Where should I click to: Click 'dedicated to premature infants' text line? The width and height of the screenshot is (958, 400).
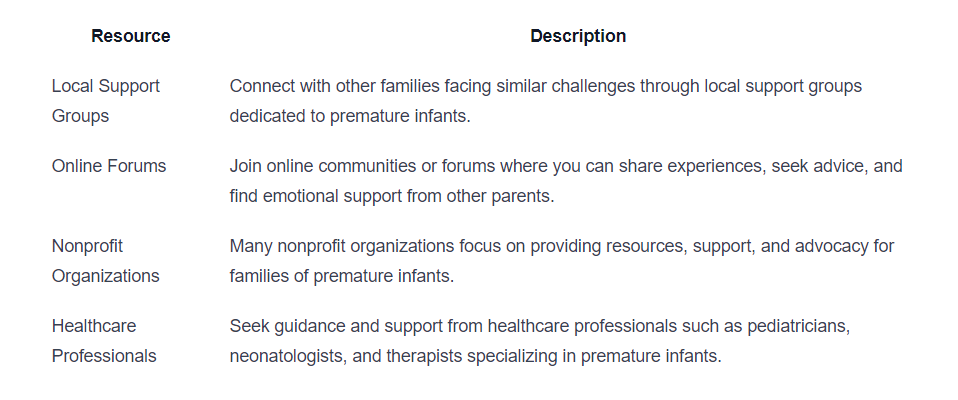350,116
